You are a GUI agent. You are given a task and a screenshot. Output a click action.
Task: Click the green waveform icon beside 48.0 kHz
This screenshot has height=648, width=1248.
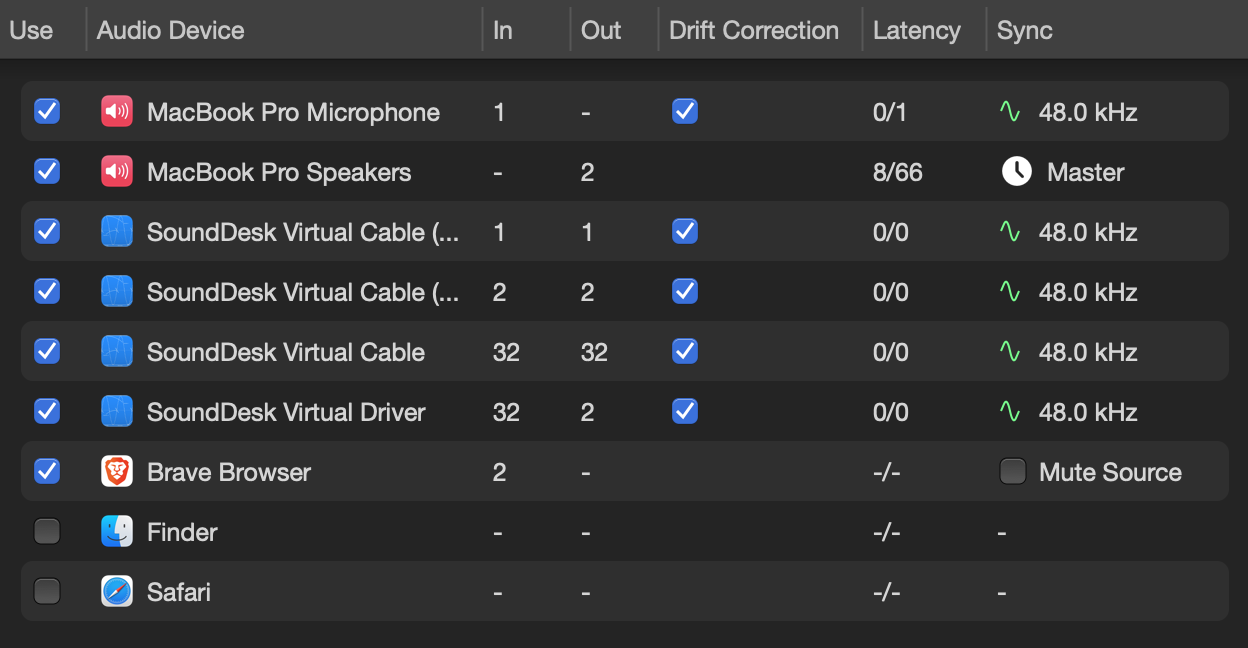[1010, 112]
